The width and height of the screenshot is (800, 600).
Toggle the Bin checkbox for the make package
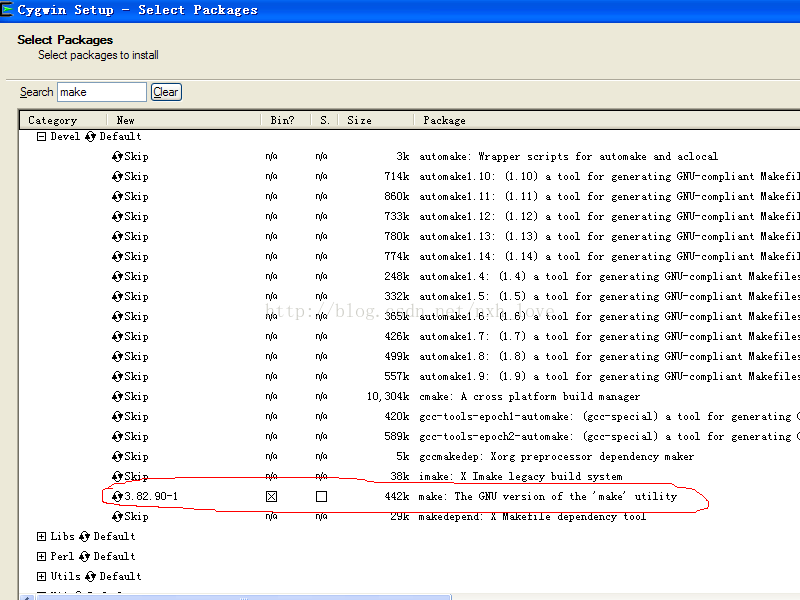[x=271, y=496]
